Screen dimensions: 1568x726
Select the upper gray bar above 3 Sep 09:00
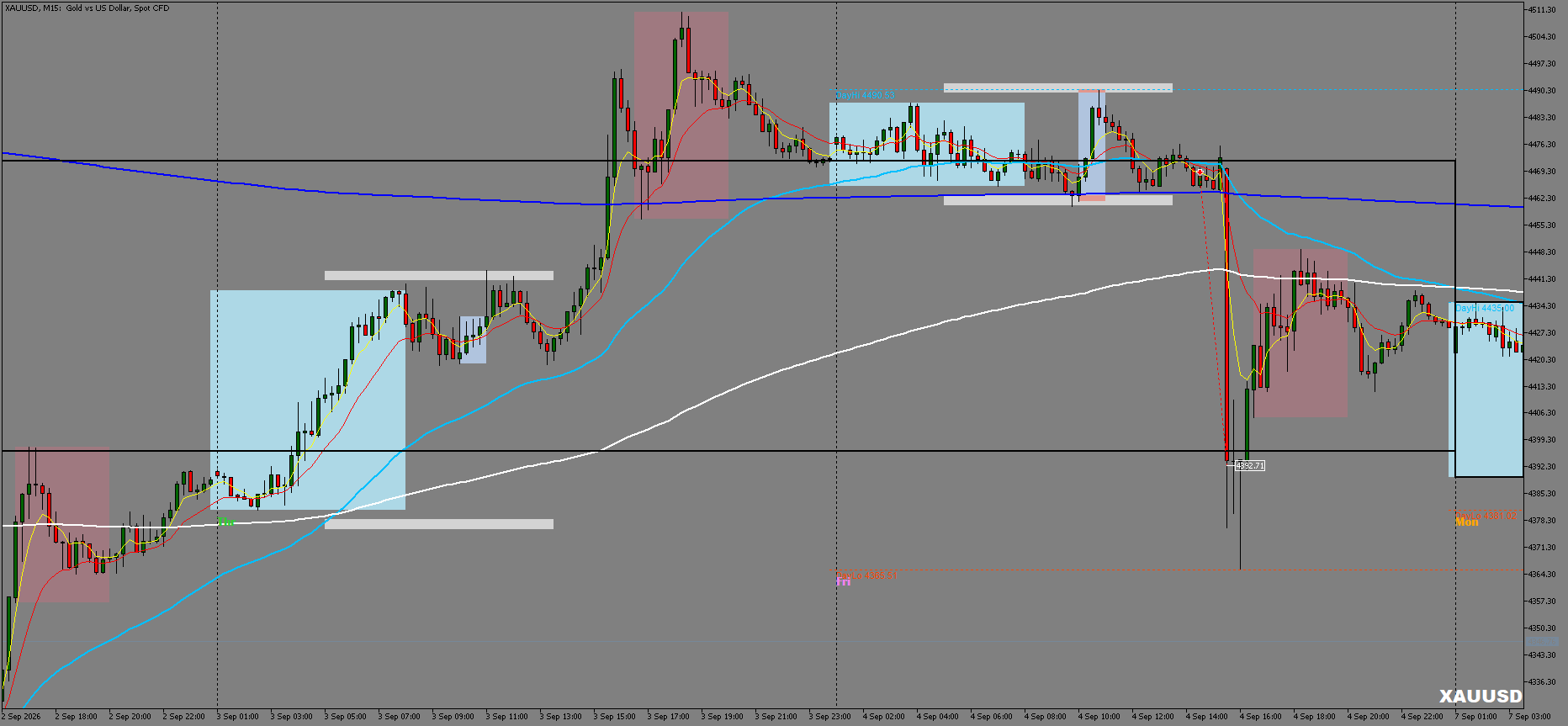tap(439, 275)
